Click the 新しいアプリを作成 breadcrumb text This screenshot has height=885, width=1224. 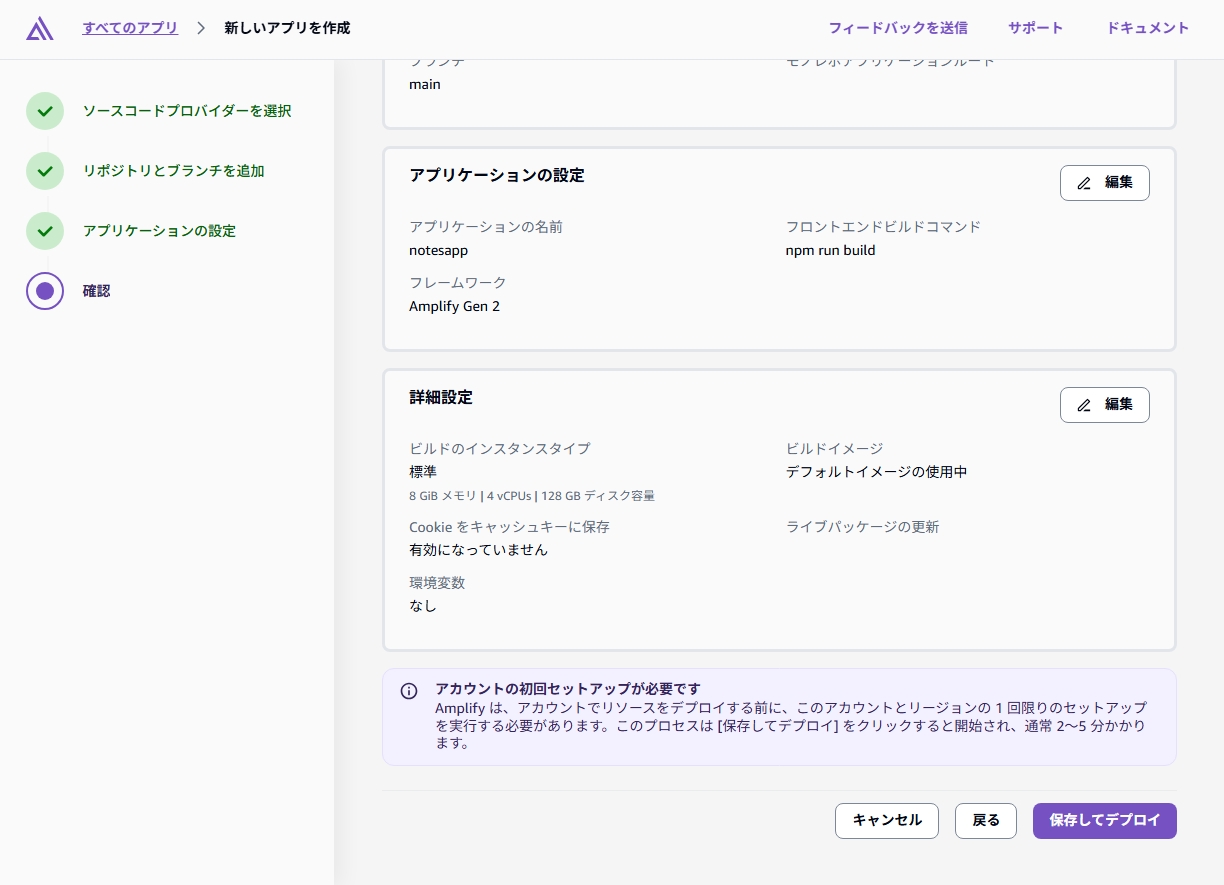coord(287,28)
